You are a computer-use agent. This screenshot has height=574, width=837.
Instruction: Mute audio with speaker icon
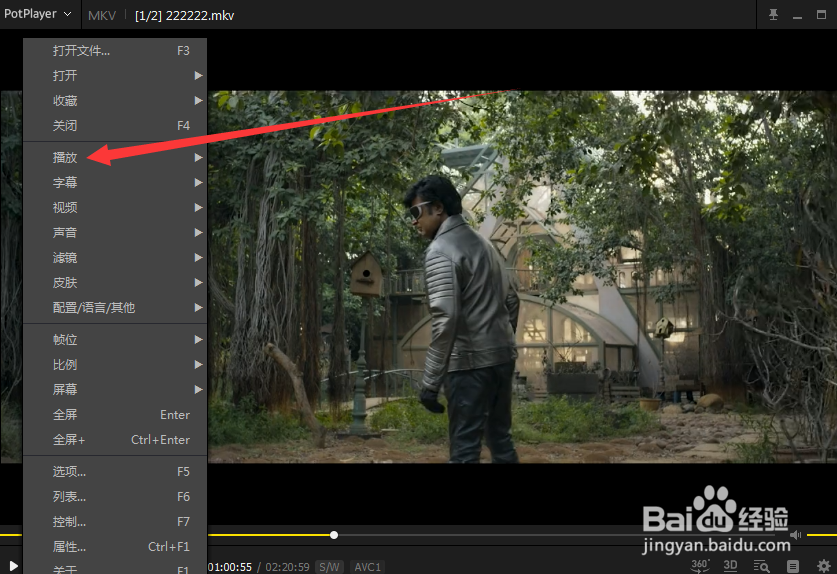click(796, 534)
